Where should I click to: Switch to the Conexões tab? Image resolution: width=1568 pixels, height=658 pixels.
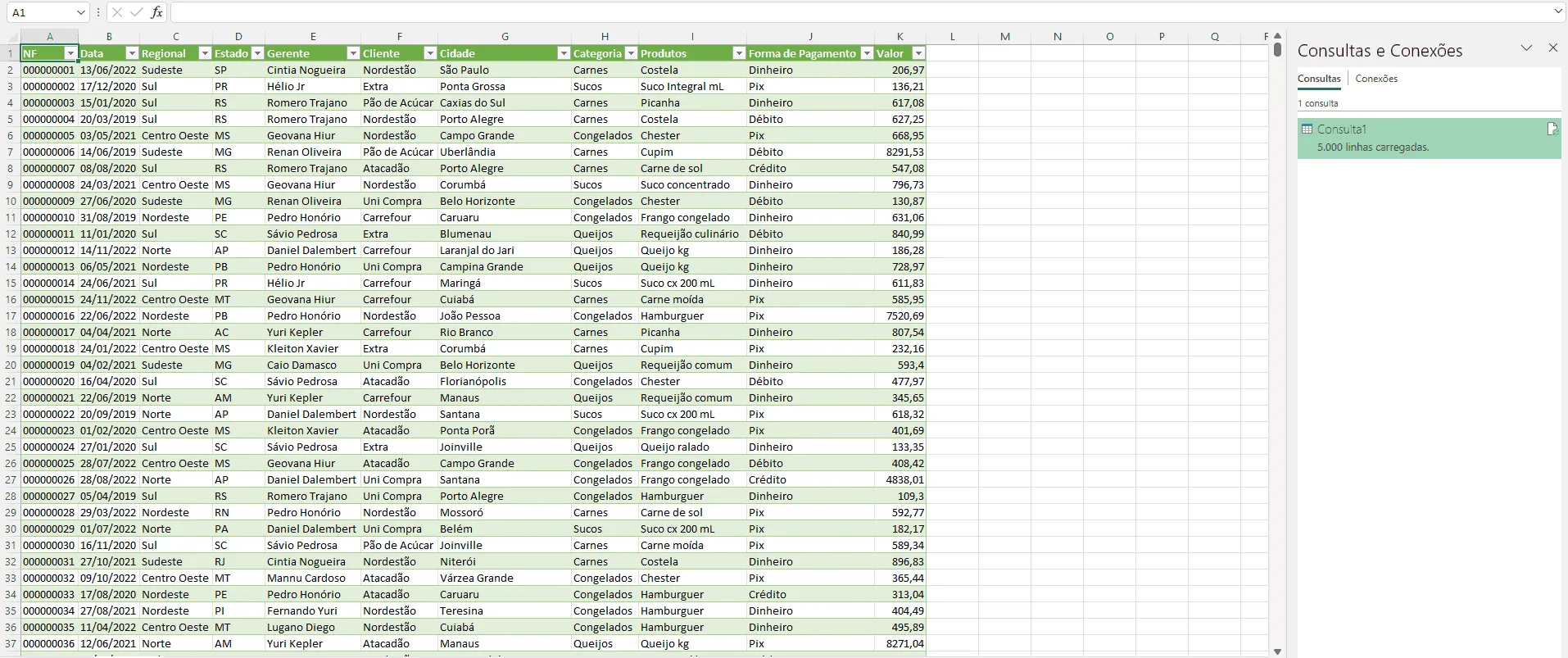pos(1376,79)
